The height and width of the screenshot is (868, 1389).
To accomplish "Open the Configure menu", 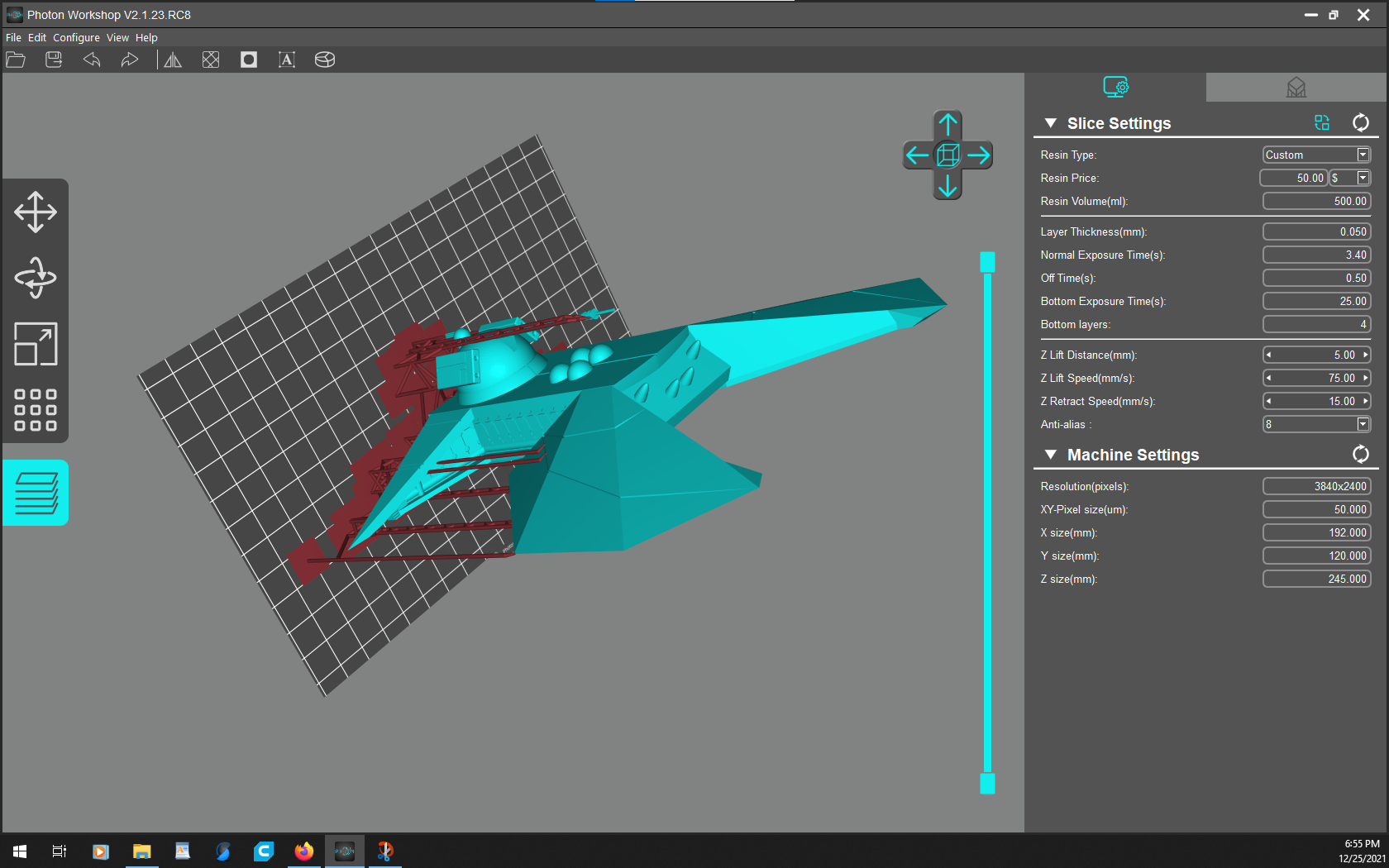I will click(76, 37).
